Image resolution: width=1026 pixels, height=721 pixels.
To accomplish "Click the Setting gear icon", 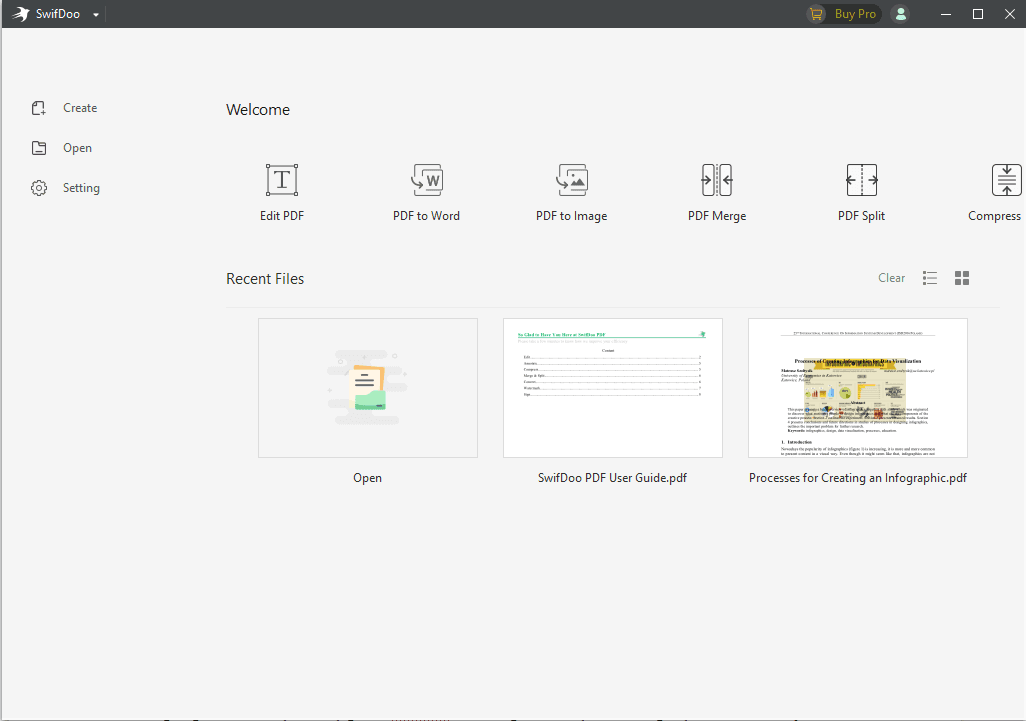I will pyautogui.click(x=38, y=187).
